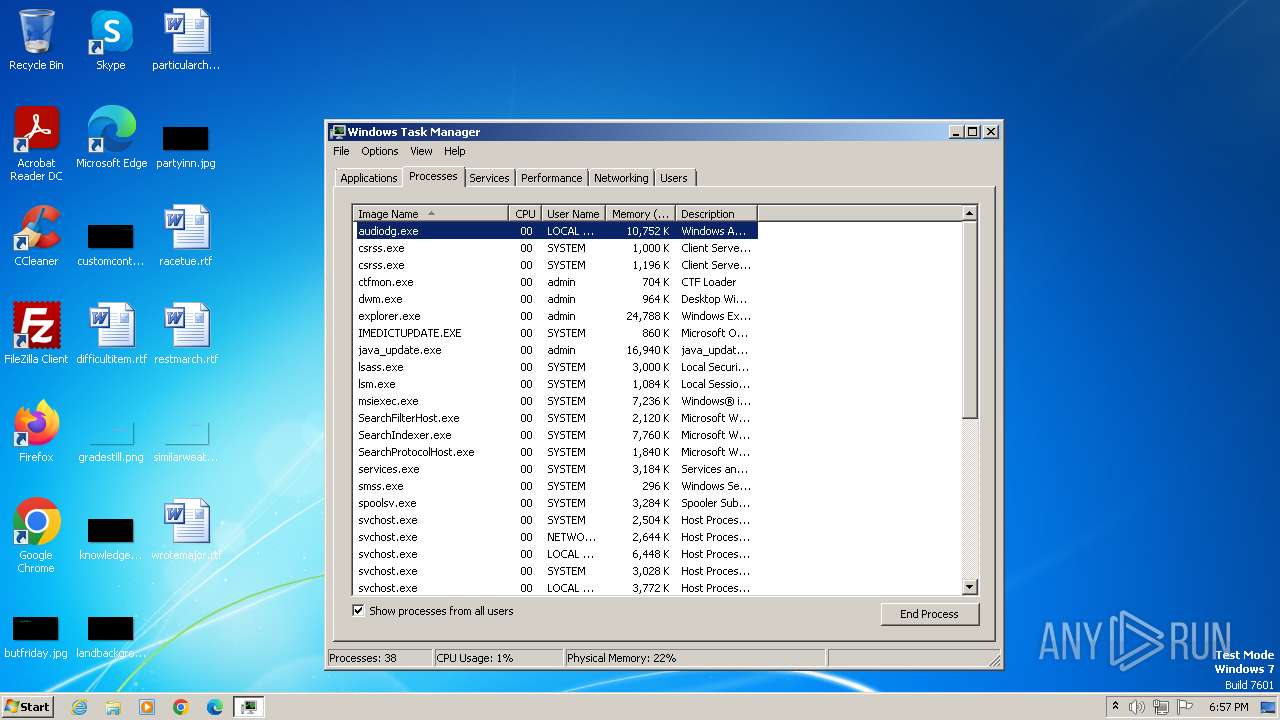
Task: Click the Show desktop button on taskbar
Action: pyautogui.click(x=1269, y=707)
